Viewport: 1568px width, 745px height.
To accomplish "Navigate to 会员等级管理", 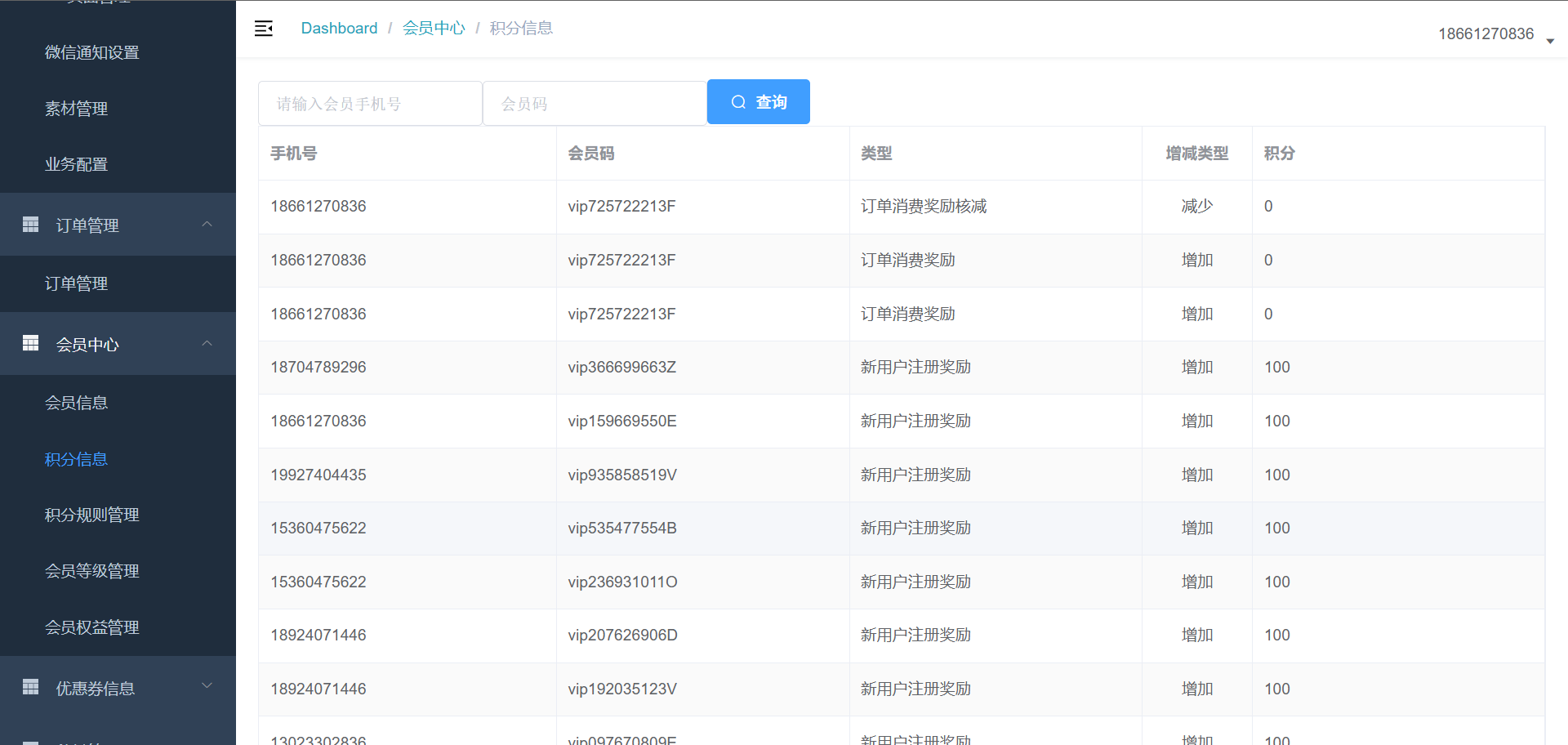I will click(x=92, y=571).
